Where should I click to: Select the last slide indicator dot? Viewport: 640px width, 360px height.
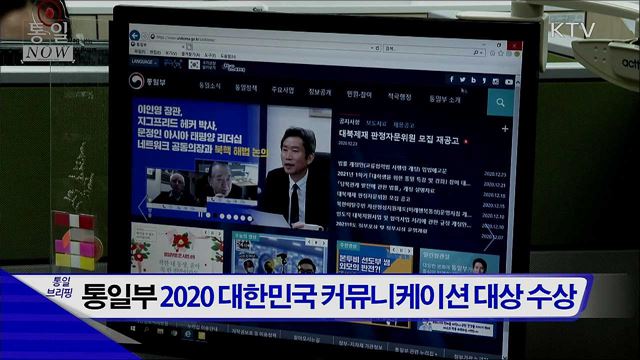249,219
